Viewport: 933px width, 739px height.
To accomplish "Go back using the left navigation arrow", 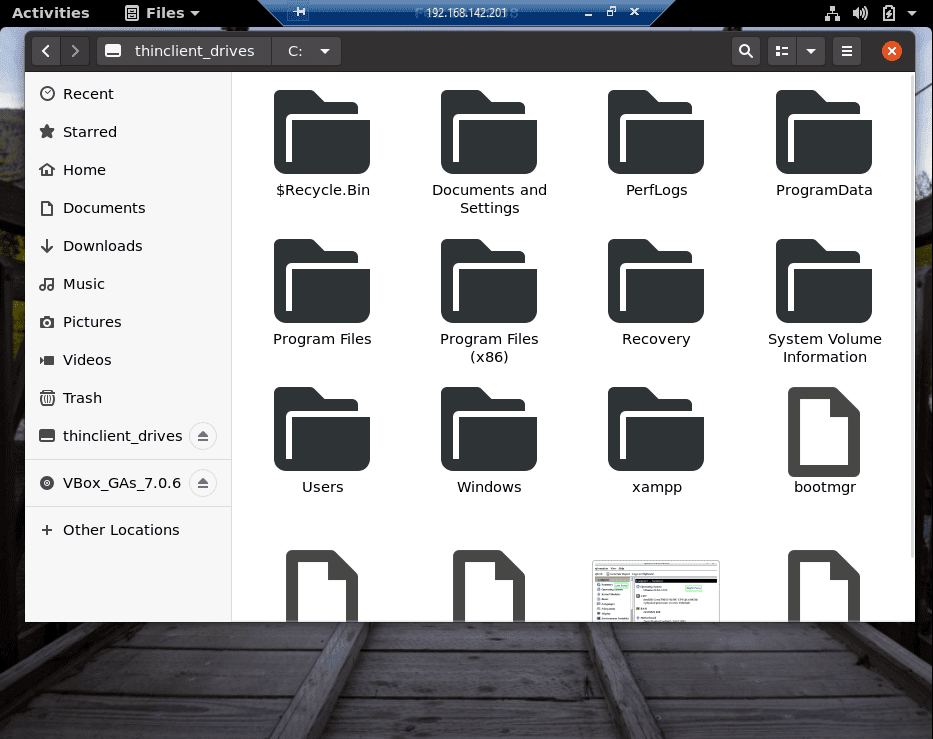I will (x=46, y=51).
